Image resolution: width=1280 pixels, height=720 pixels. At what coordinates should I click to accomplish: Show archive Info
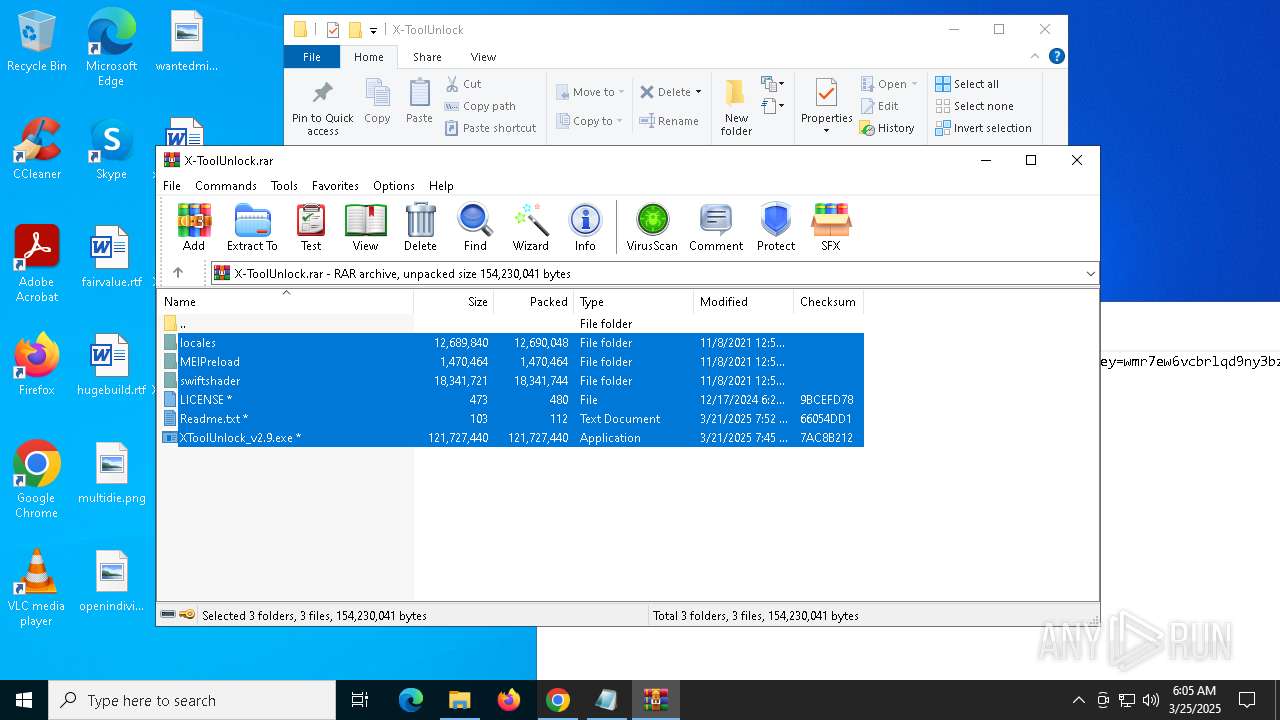[x=585, y=227]
